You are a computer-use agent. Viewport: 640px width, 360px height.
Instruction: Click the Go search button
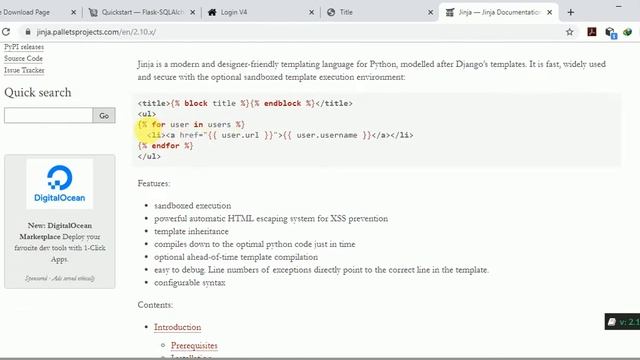pos(104,116)
